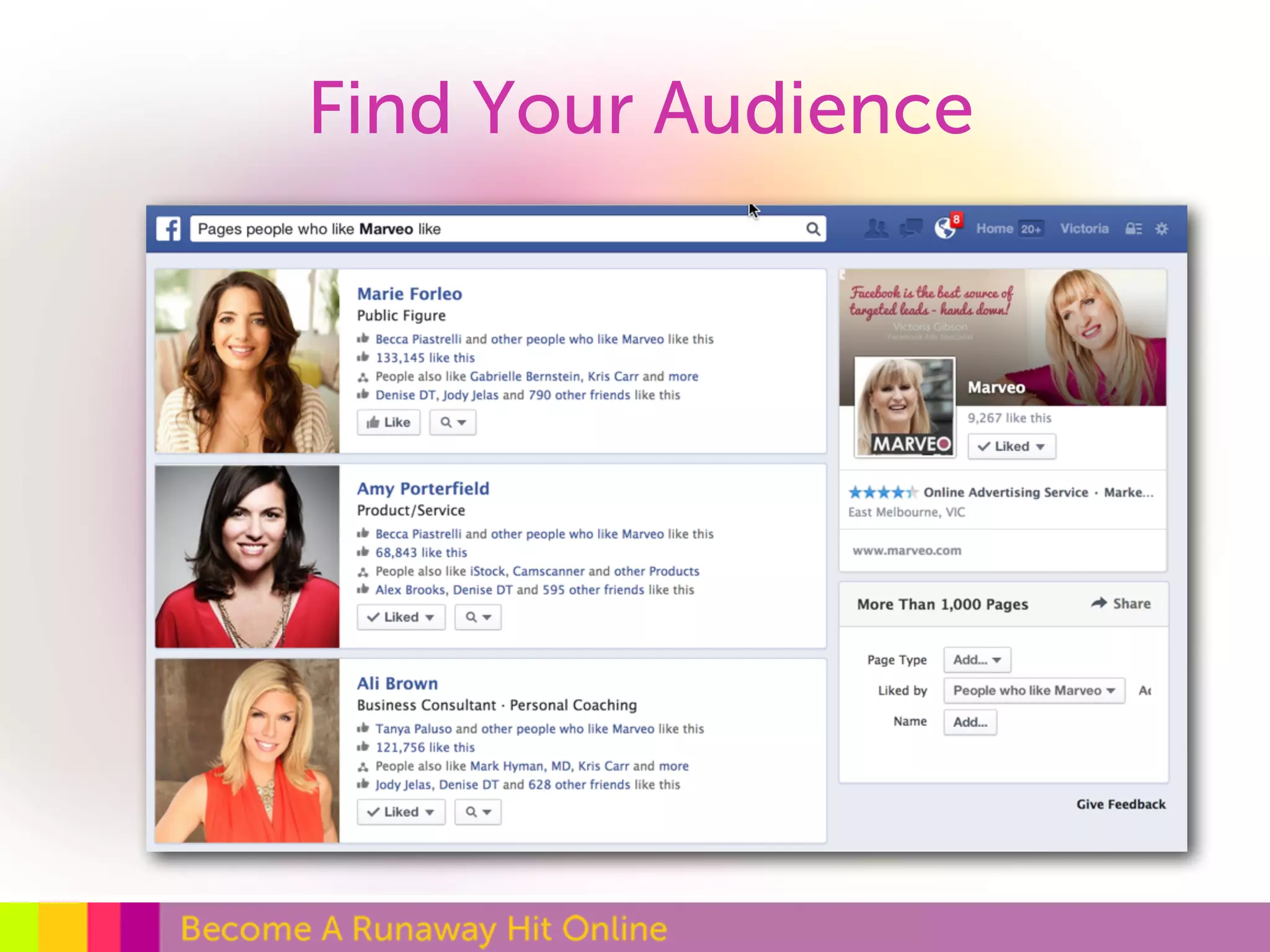The height and width of the screenshot is (952, 1270).
Task: Click 595 other friends link
Action: [x=593, y=589]
